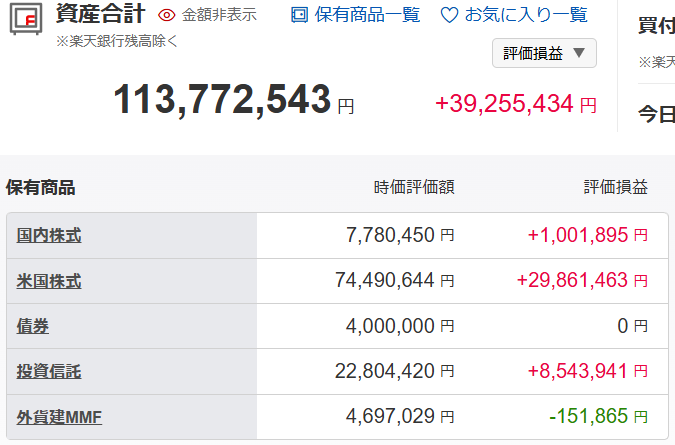Screen dimensions: 675x445
Task: Click the 時価評価額 column header
Action: [414, 188]
